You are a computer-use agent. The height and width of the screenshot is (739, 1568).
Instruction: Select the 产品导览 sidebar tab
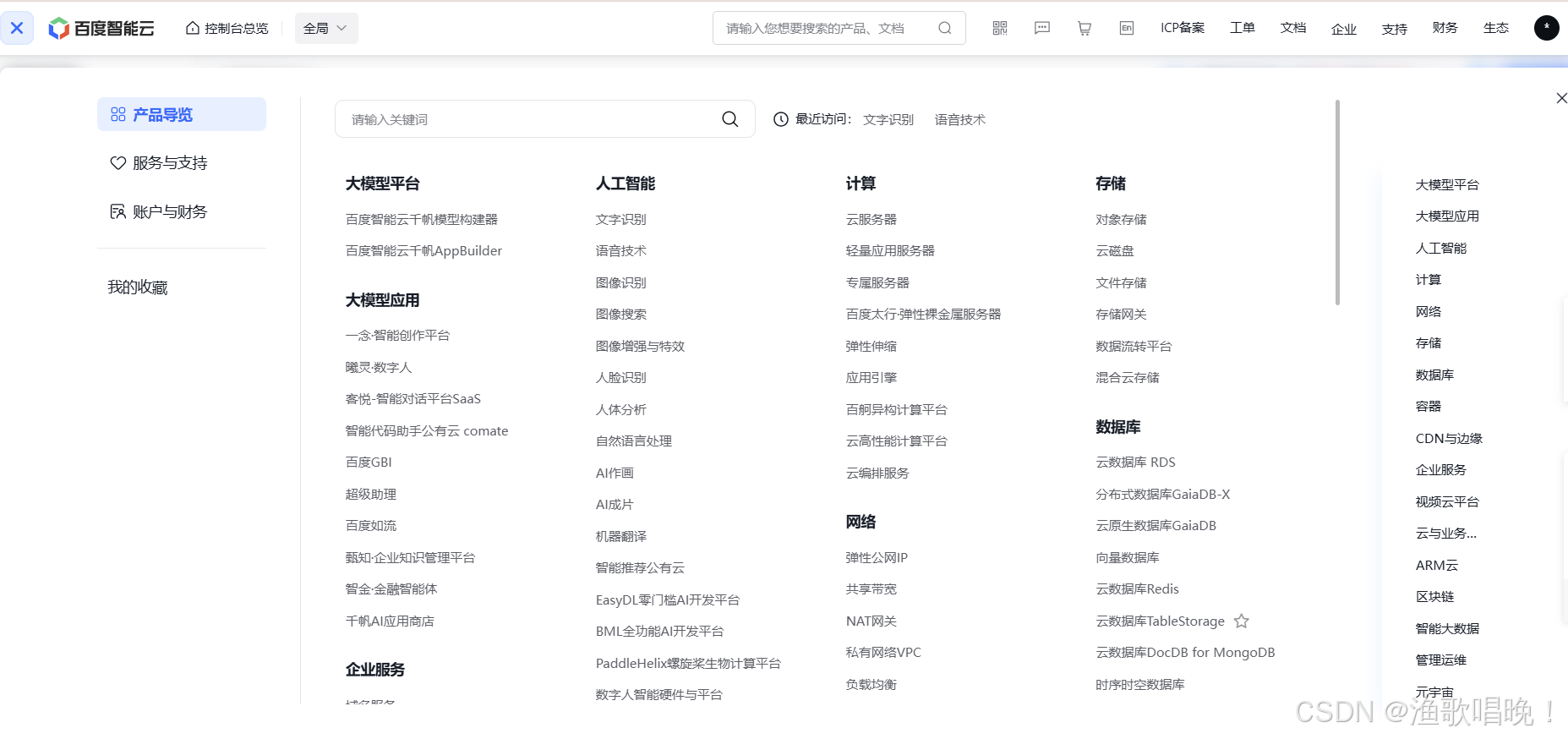(x=182, y=114)
